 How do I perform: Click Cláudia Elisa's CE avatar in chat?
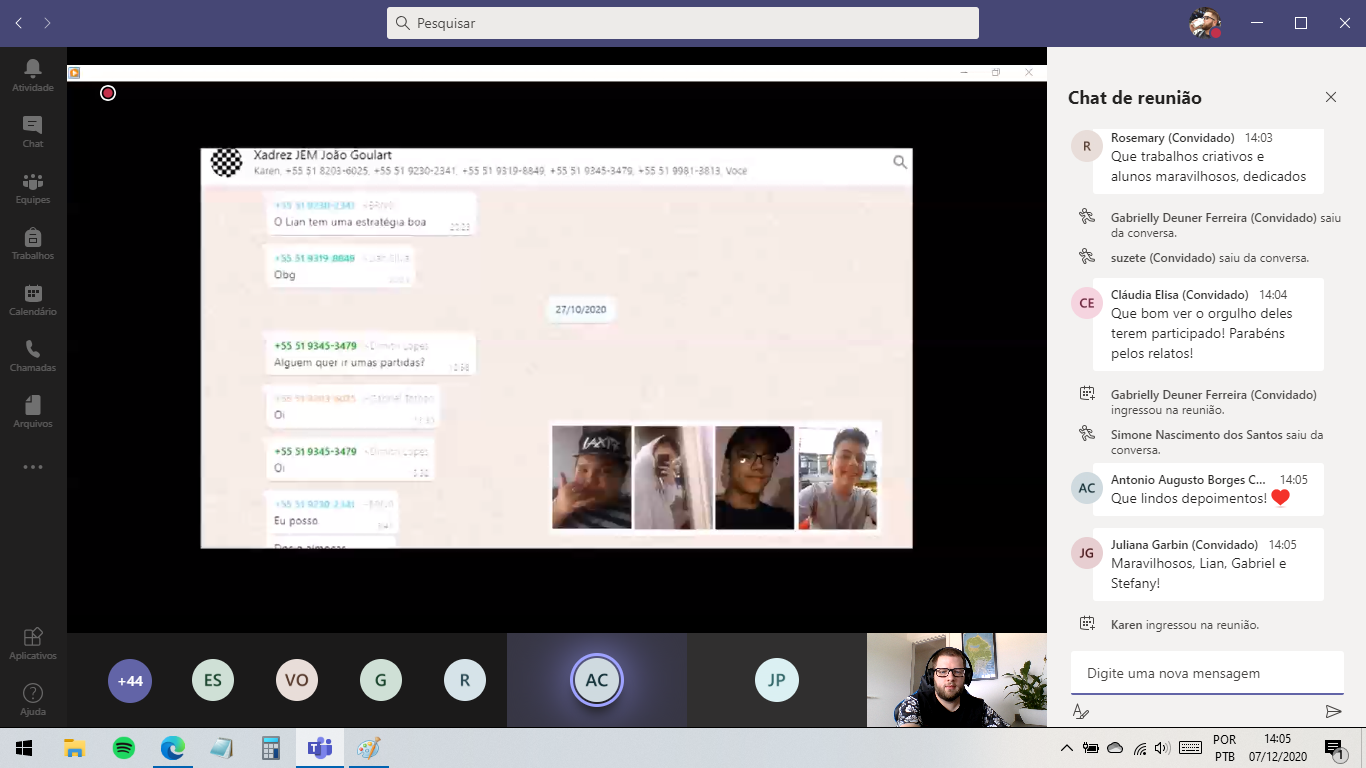click(1087, 303)
